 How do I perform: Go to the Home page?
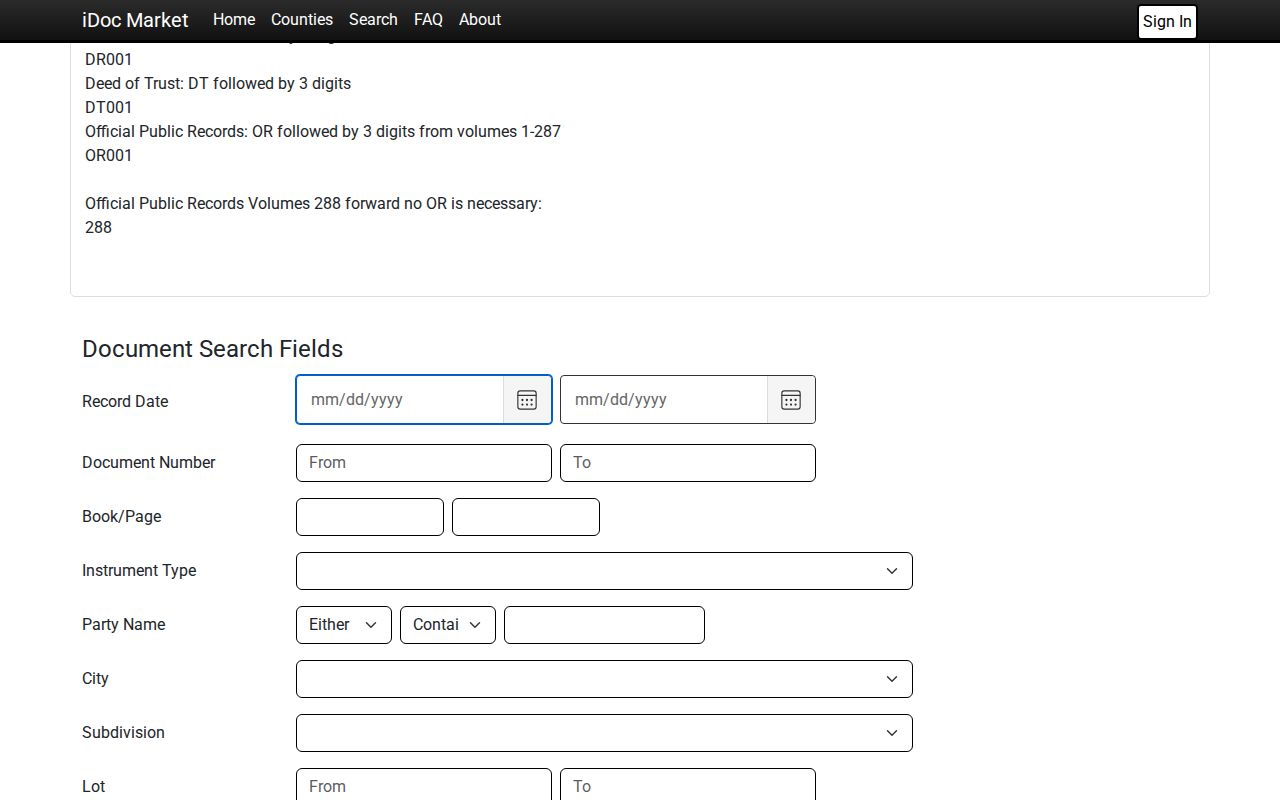click(x=234, y=20)
